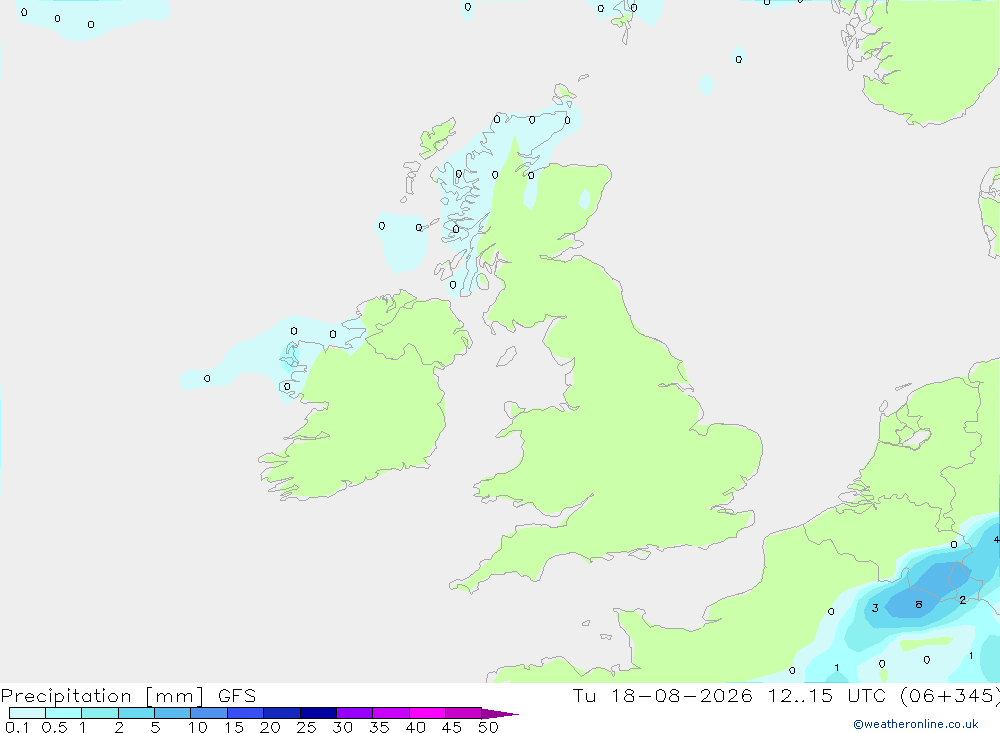Click the legend label '25'
The height and width of the screenshot is (733, 1000).
tap(306, 727)
